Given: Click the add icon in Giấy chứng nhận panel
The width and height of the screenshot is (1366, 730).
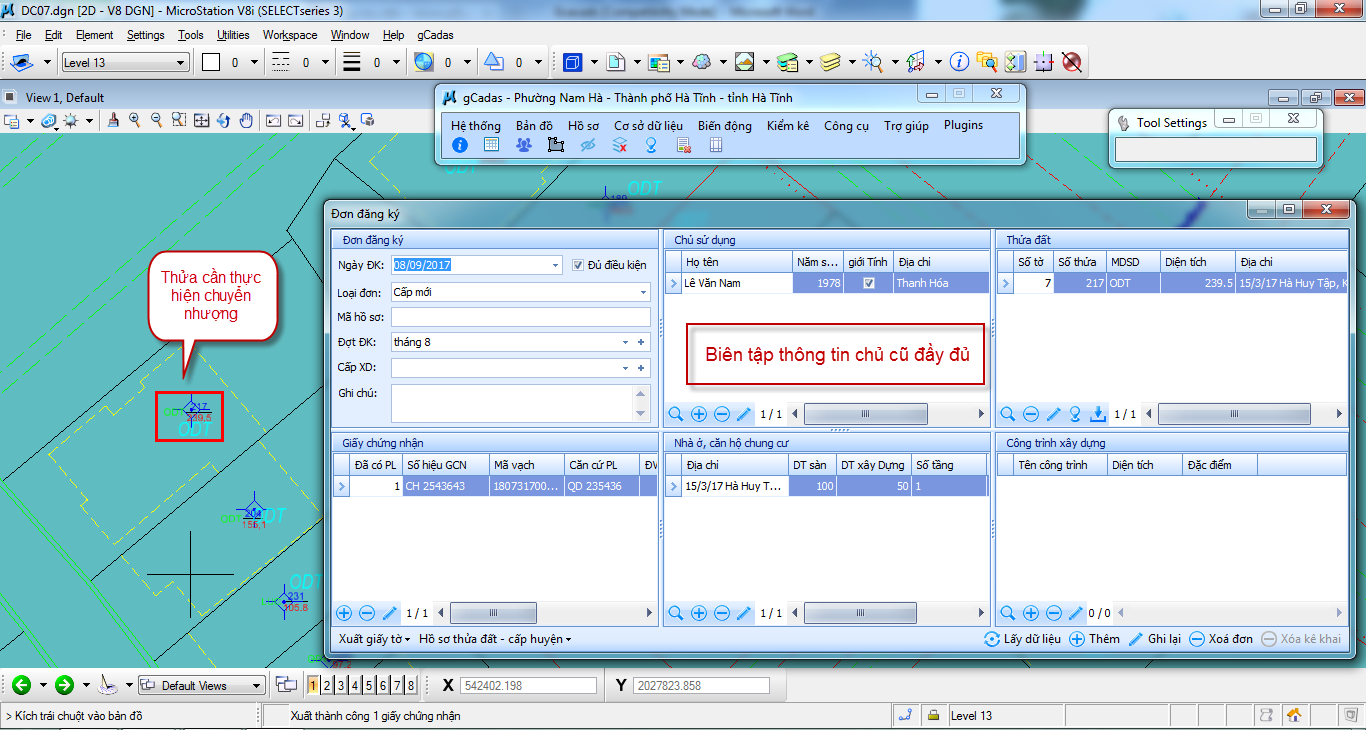Looking at the screenshot, I should point(344,613).
